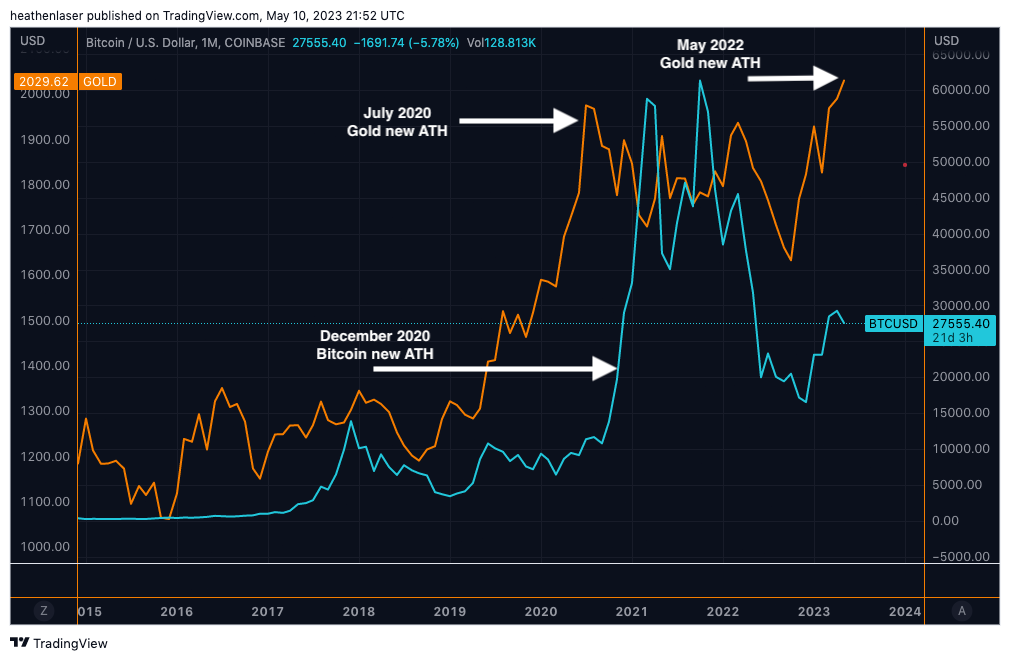Click the 1300.00 left axis value
The width and height of the screenshot is (1010, 660).
[44, 411]
